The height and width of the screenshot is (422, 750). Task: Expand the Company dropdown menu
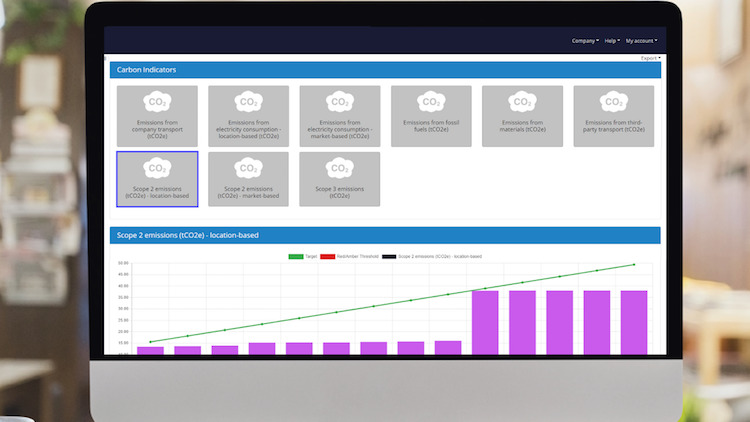tap(585, 41)
